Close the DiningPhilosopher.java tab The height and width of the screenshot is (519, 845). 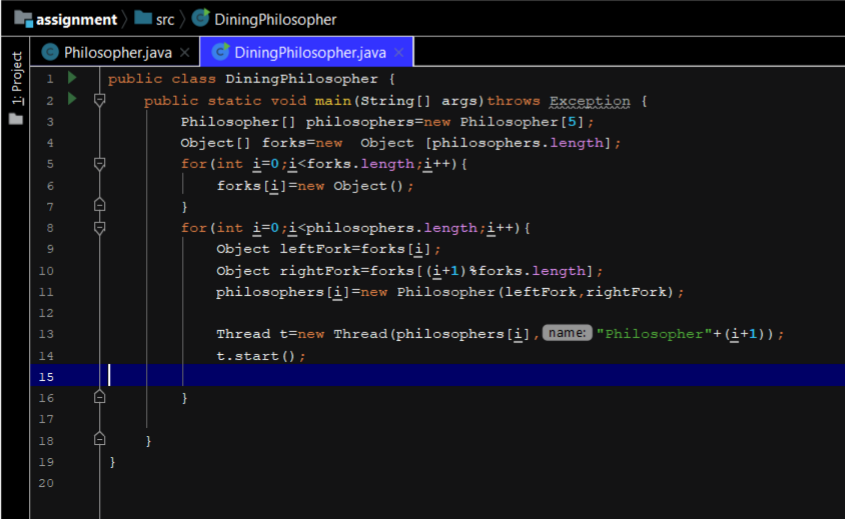tap(399, 52)
